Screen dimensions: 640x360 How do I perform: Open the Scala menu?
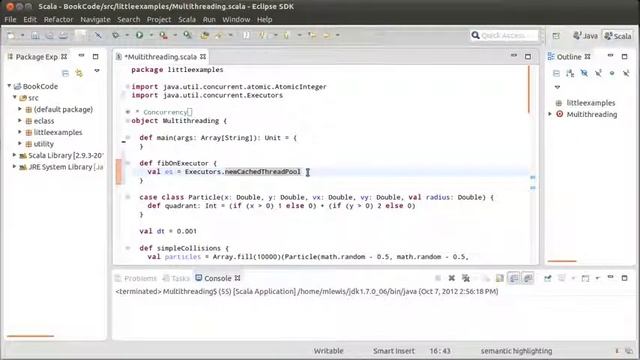[x=187, y=20]
